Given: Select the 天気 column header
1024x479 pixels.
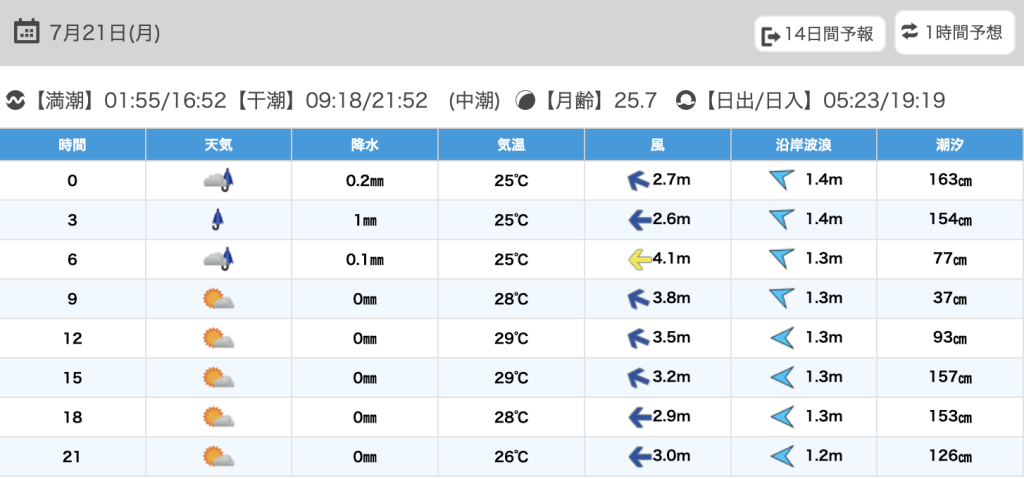Looking at the screenshot, I should (218, 145).
